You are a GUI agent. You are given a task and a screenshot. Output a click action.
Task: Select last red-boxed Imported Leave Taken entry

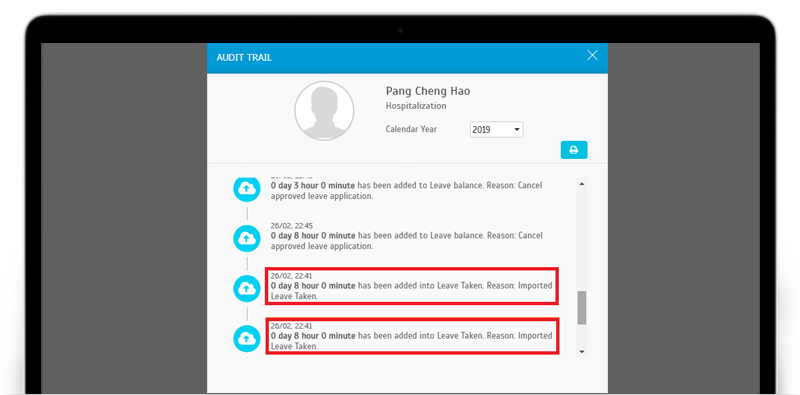(412, 336)
